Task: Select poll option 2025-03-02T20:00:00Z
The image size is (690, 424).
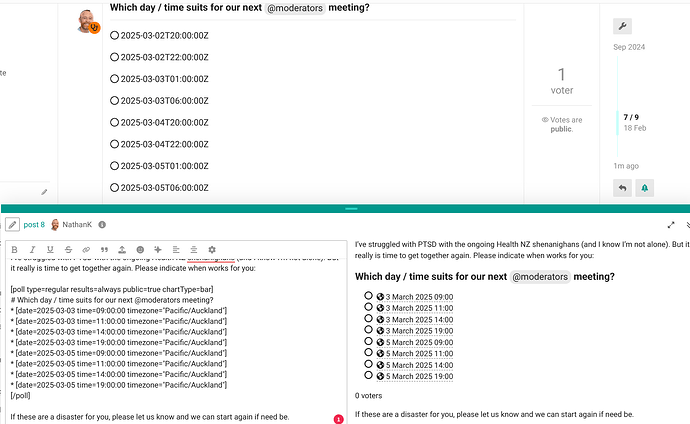Action: (x=114, y=35)
